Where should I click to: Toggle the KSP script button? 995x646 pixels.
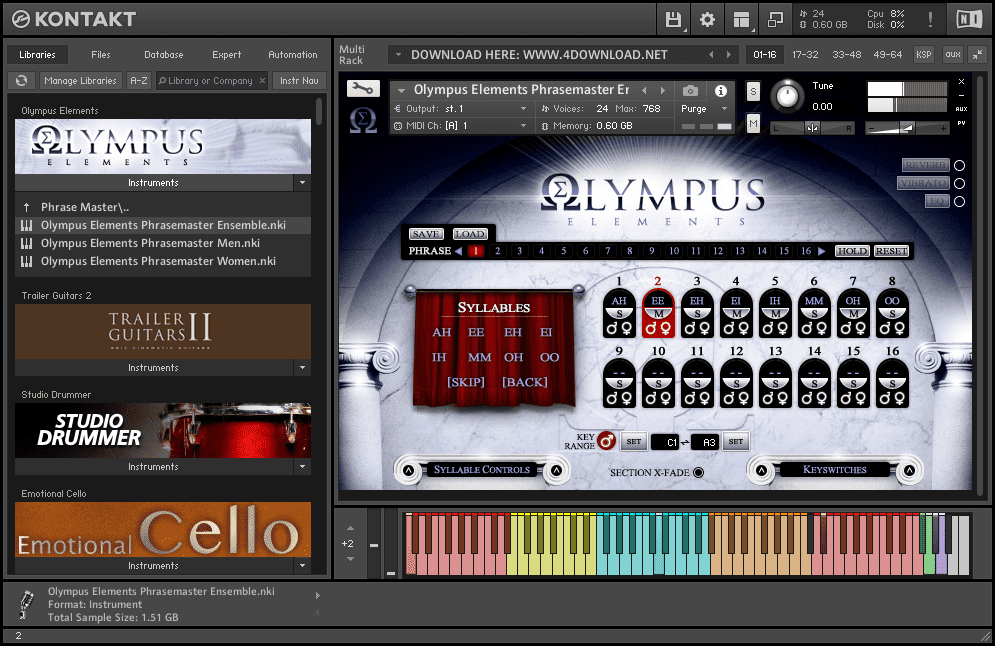tap(923, 55)
